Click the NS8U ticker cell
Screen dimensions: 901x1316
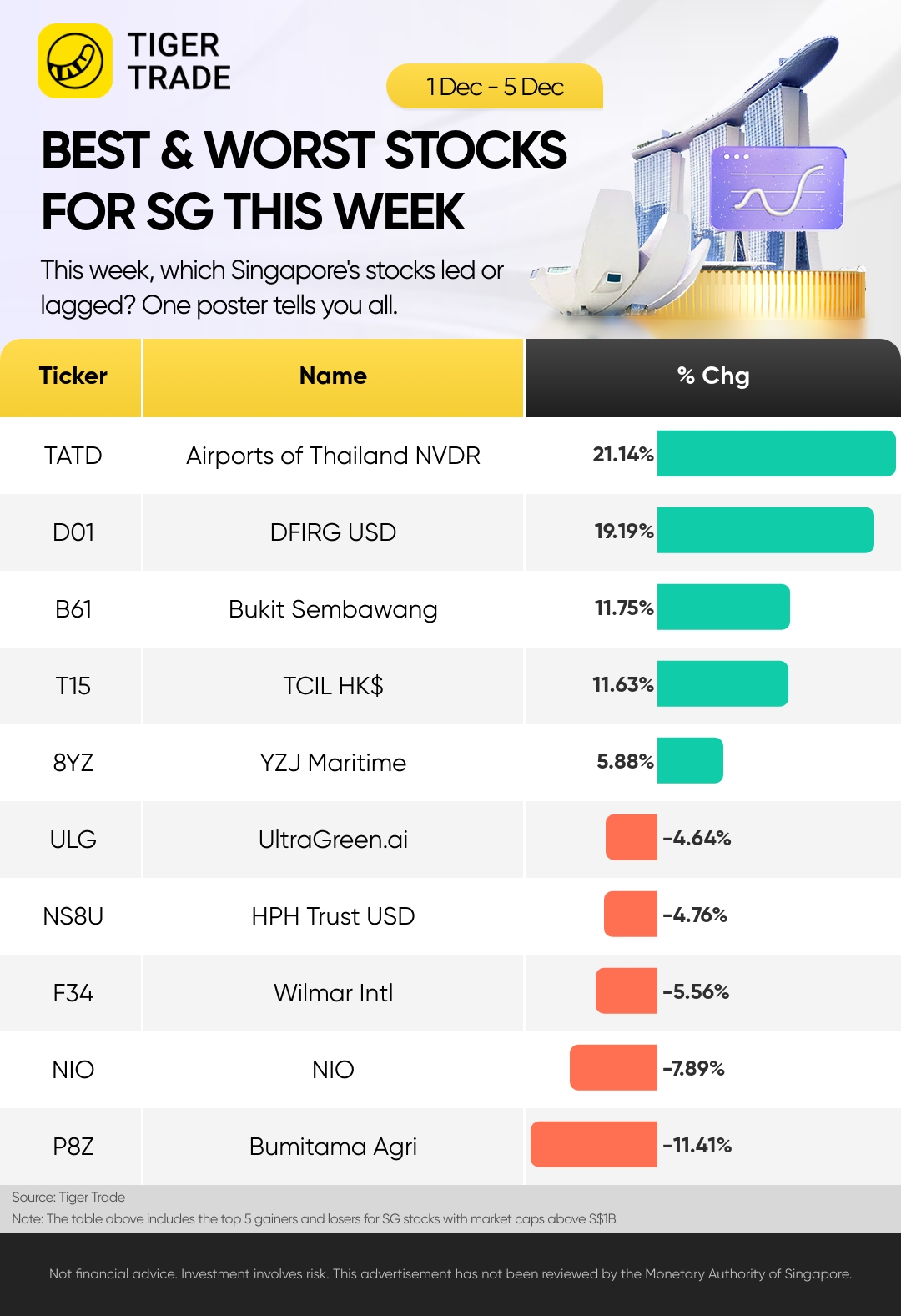pos(73,916)
